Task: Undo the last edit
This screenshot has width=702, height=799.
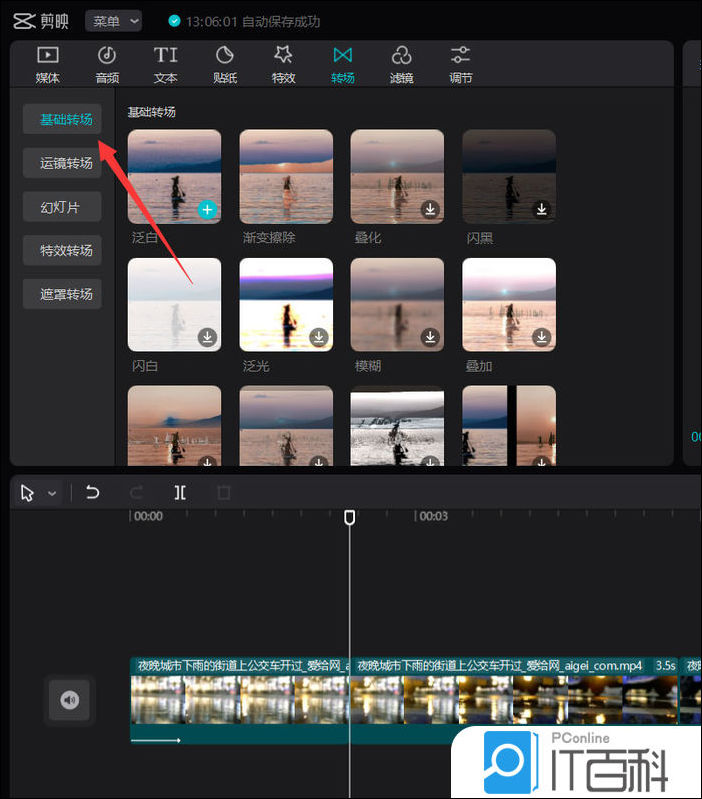Action: (x=92, y=492)
